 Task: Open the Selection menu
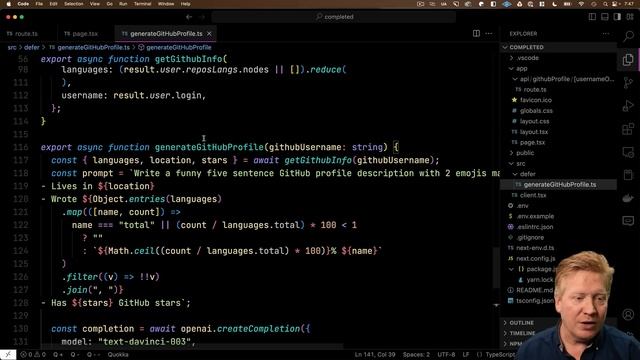[74, 4]
